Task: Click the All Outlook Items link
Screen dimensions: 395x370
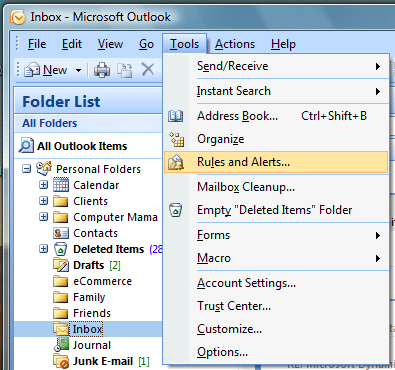Action: point(82,146)
